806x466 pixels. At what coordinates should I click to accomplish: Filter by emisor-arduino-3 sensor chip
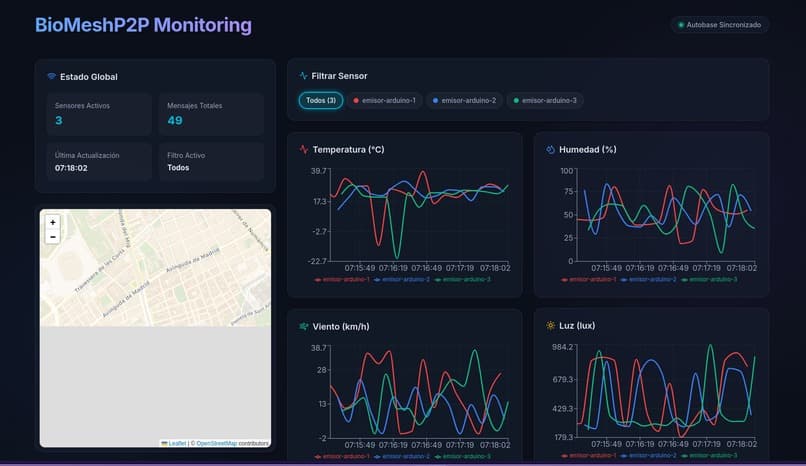tap(545, 100)
